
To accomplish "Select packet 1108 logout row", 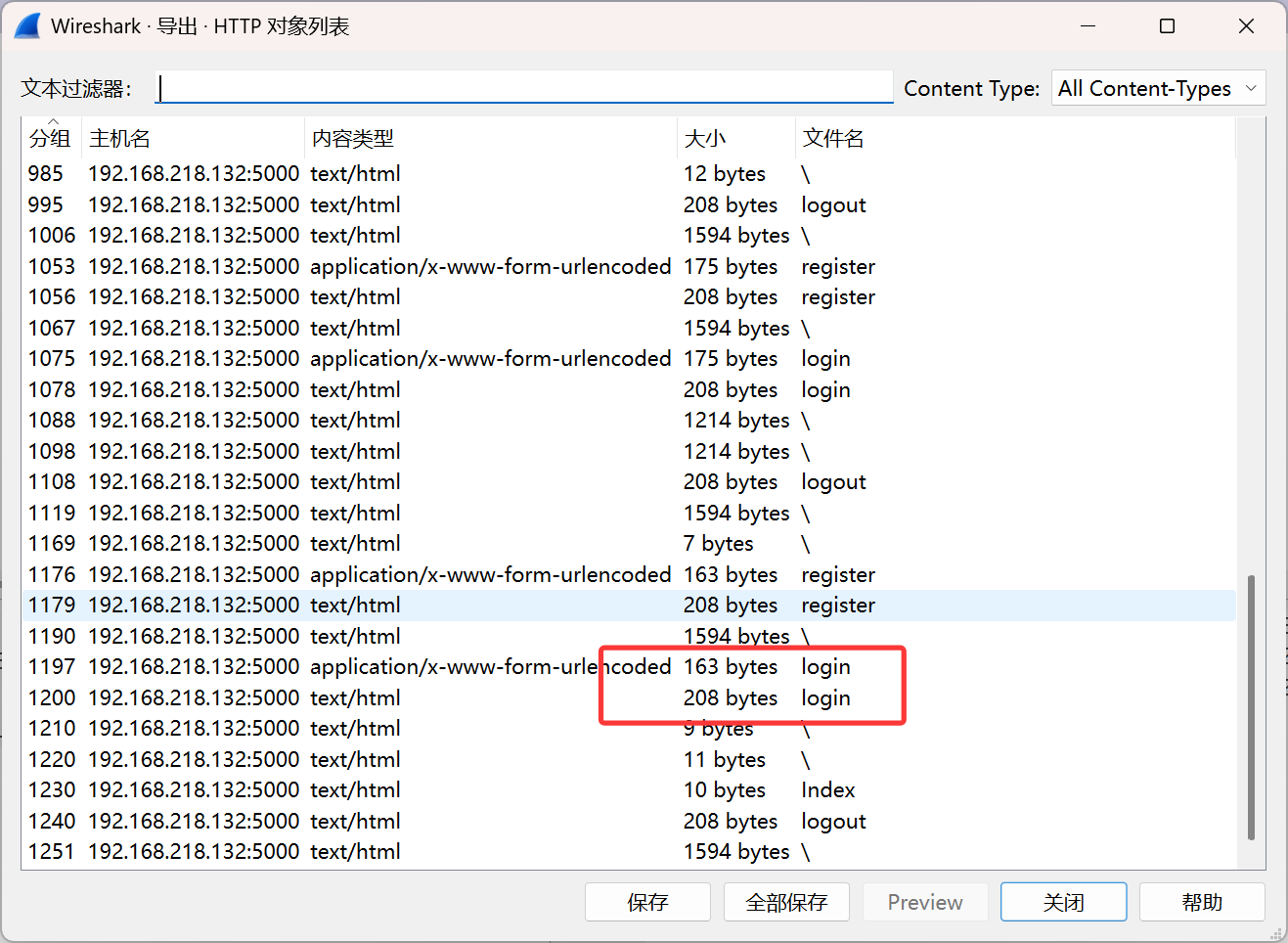I will pos(629,481).
